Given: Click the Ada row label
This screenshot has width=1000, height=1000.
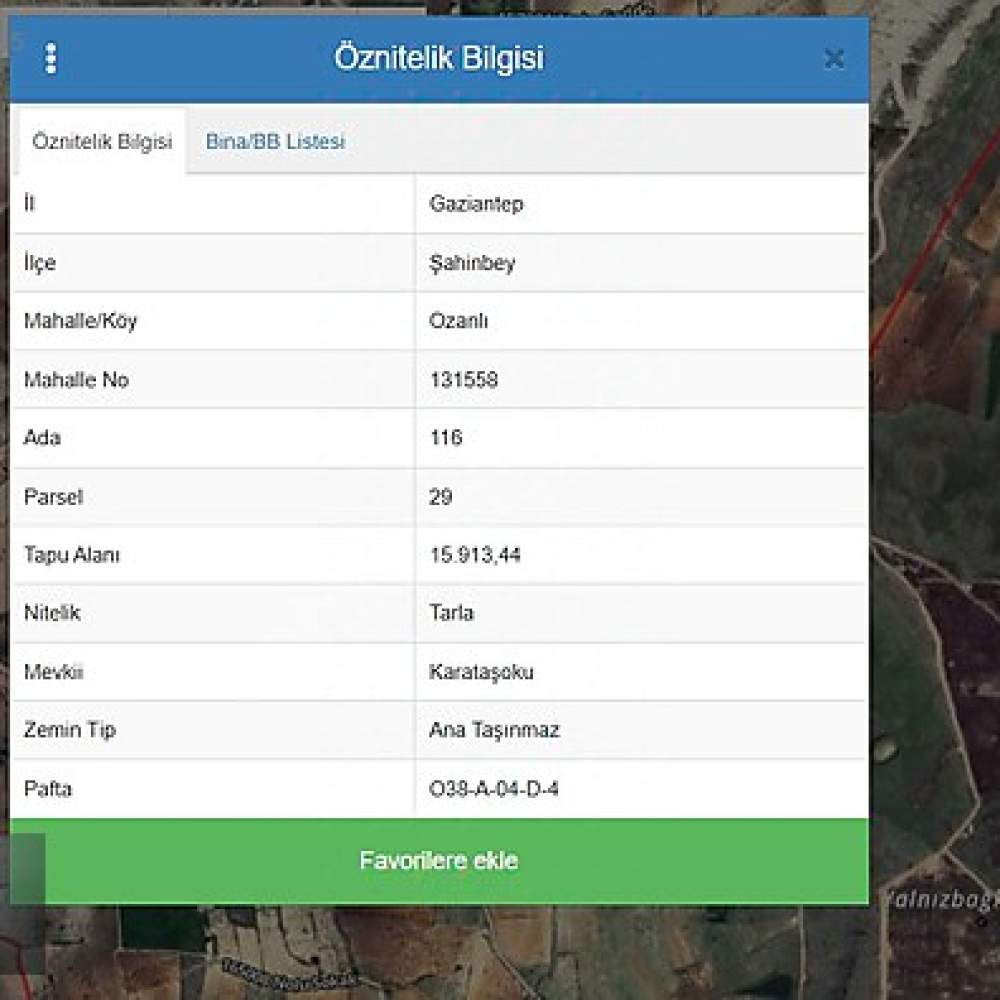Looking at the screenshot, I should (x=42, y=438).
